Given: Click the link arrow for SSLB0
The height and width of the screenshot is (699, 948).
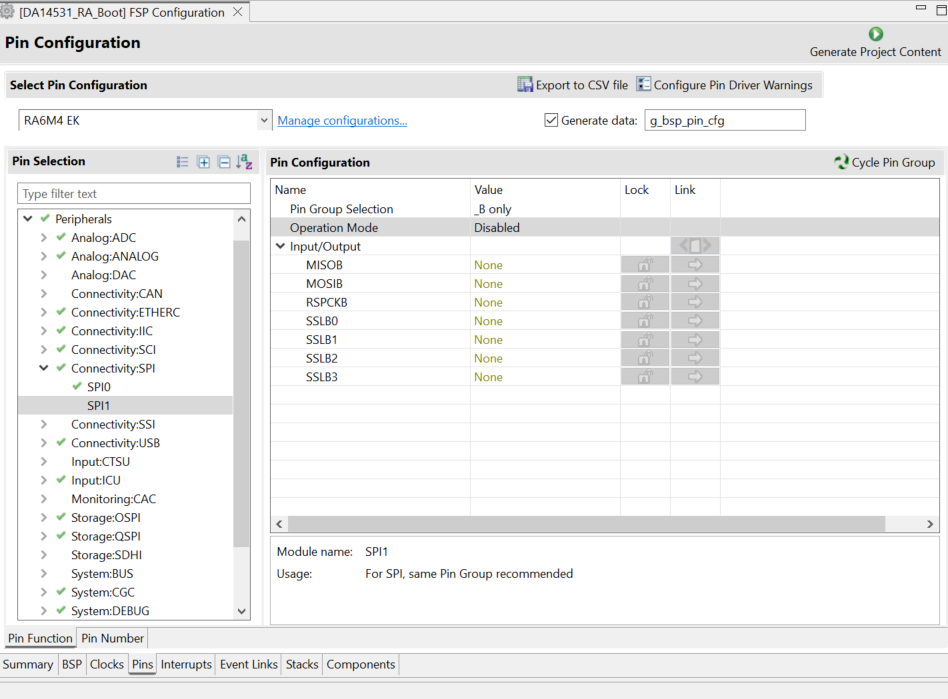Looking at the screenshot, I should coord(695,321).
